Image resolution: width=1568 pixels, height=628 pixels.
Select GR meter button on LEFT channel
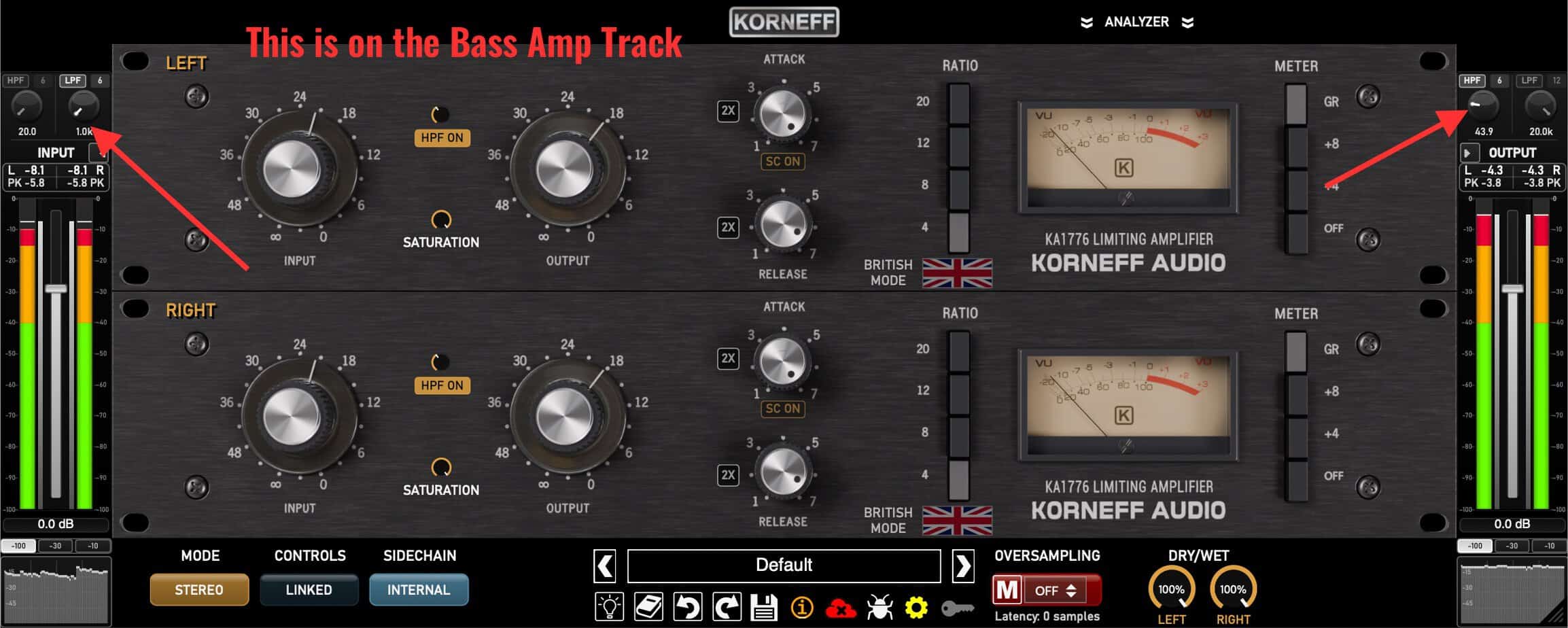(x=1296, y=105)
